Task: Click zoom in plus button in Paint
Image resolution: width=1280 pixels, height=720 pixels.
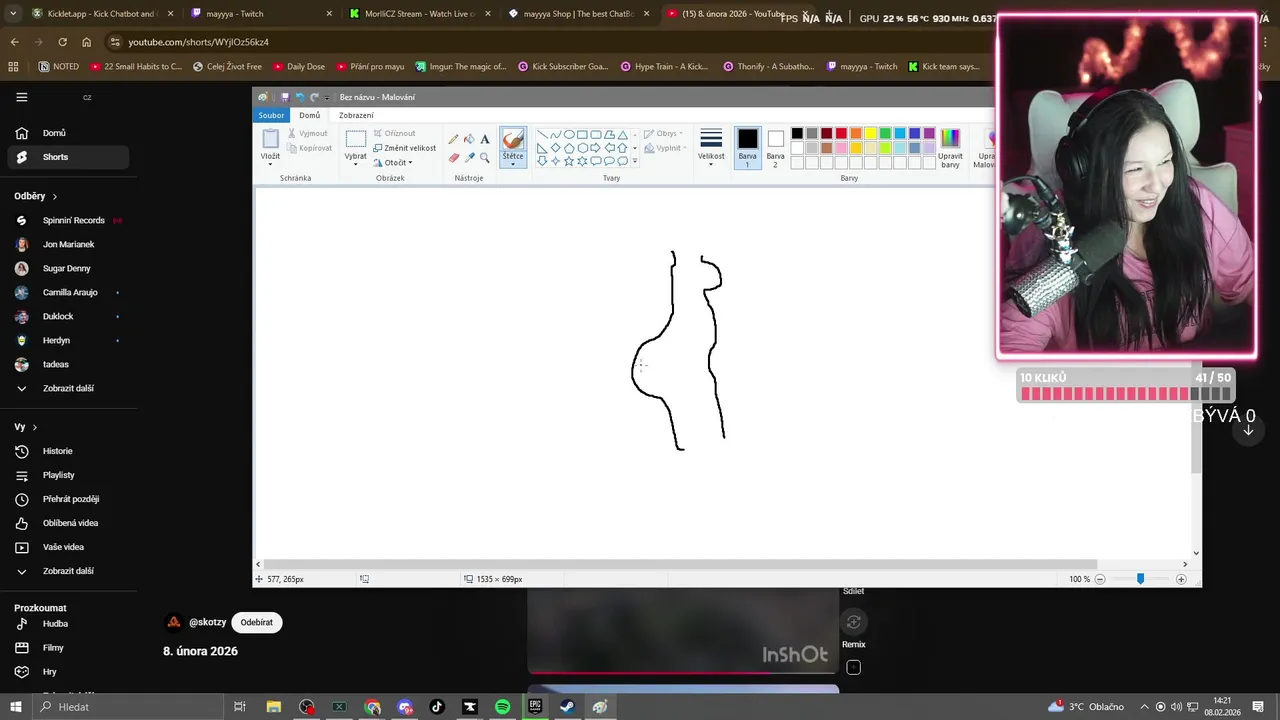Action: point(1181,579)
